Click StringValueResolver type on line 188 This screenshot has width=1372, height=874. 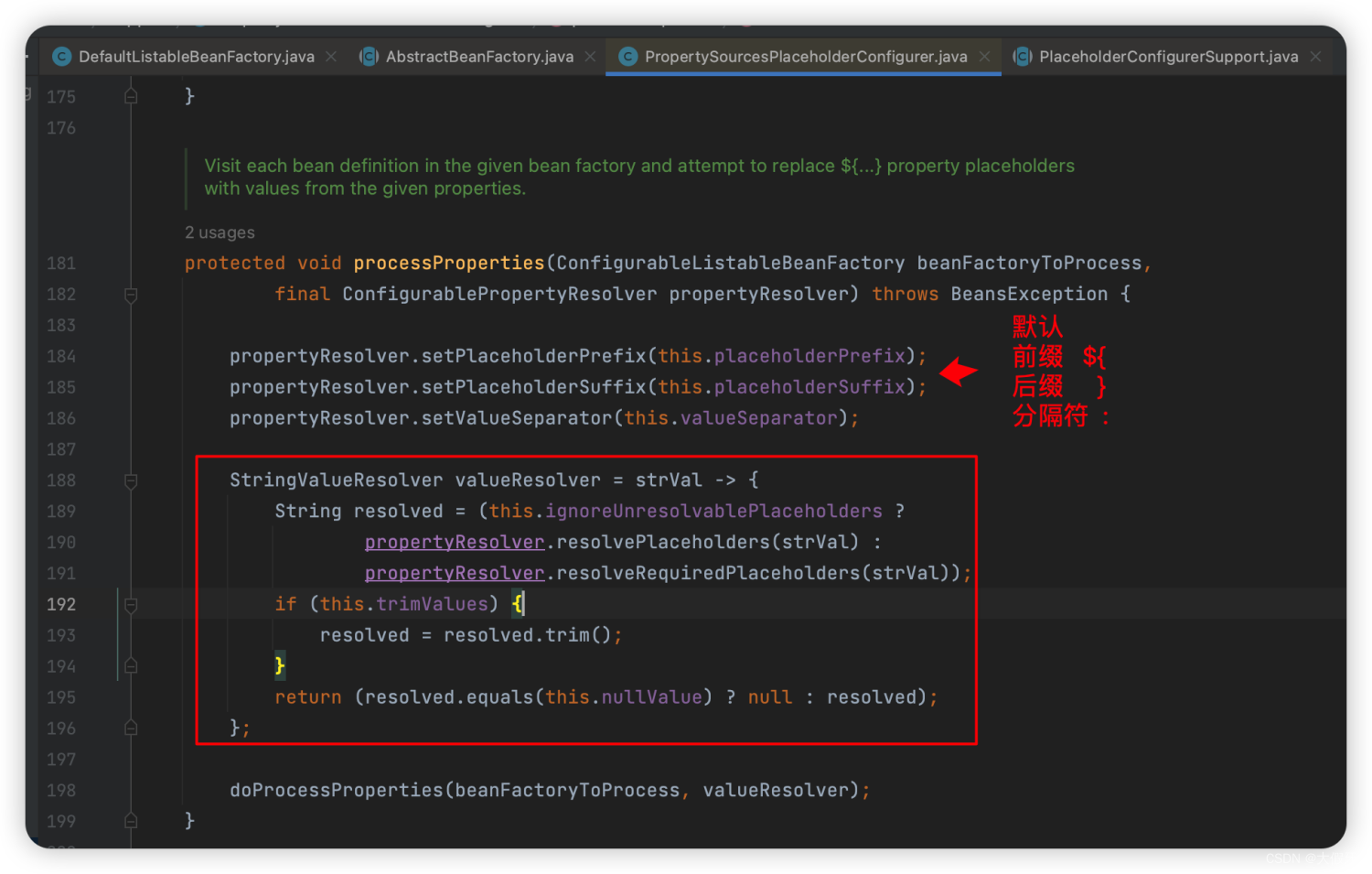click(x=336, y=480)
